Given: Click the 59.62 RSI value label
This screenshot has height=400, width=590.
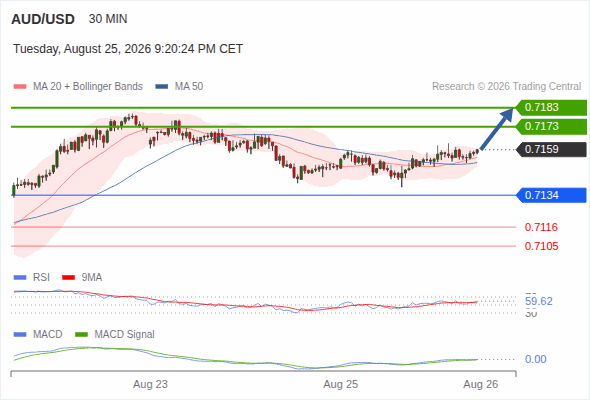Looking at the screenshot, I should point(539,301).
